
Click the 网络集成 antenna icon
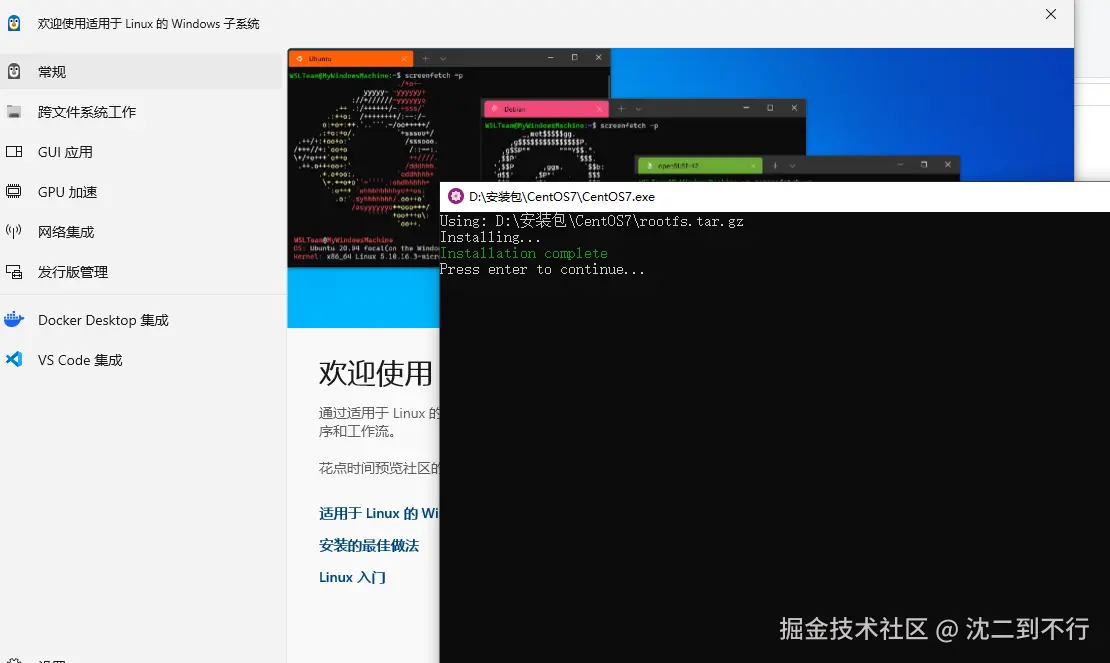pyautogui.click(x=13, y=231)
